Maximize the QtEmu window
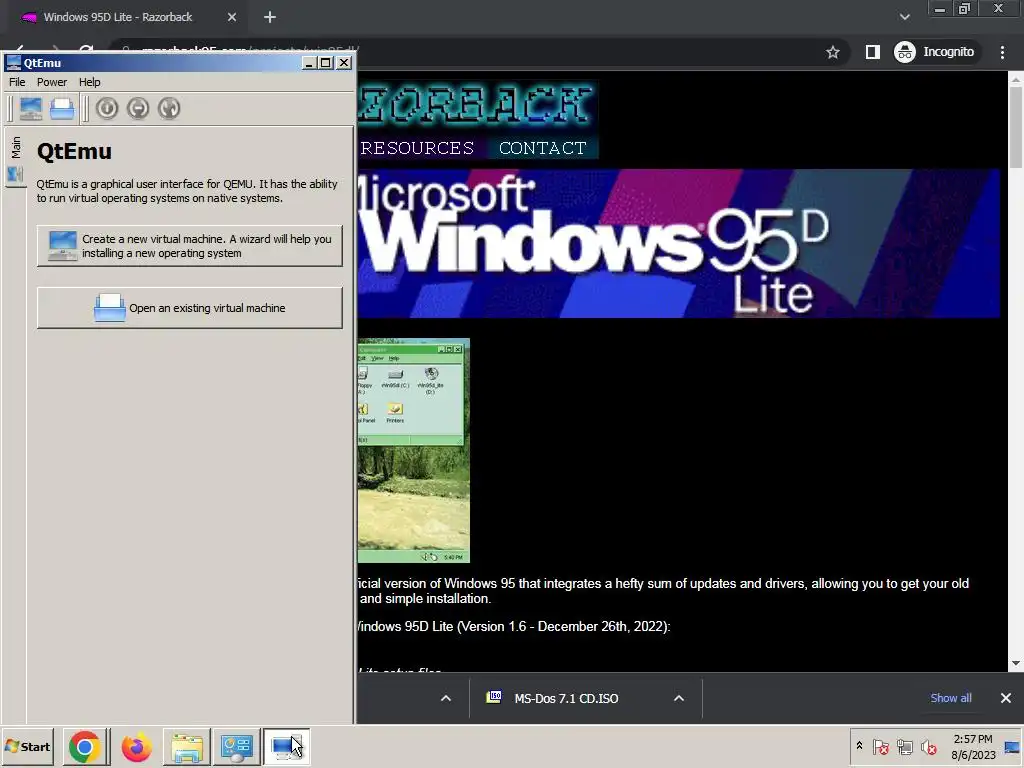This screenshot has height=768, width=1024. pos(326,63)
